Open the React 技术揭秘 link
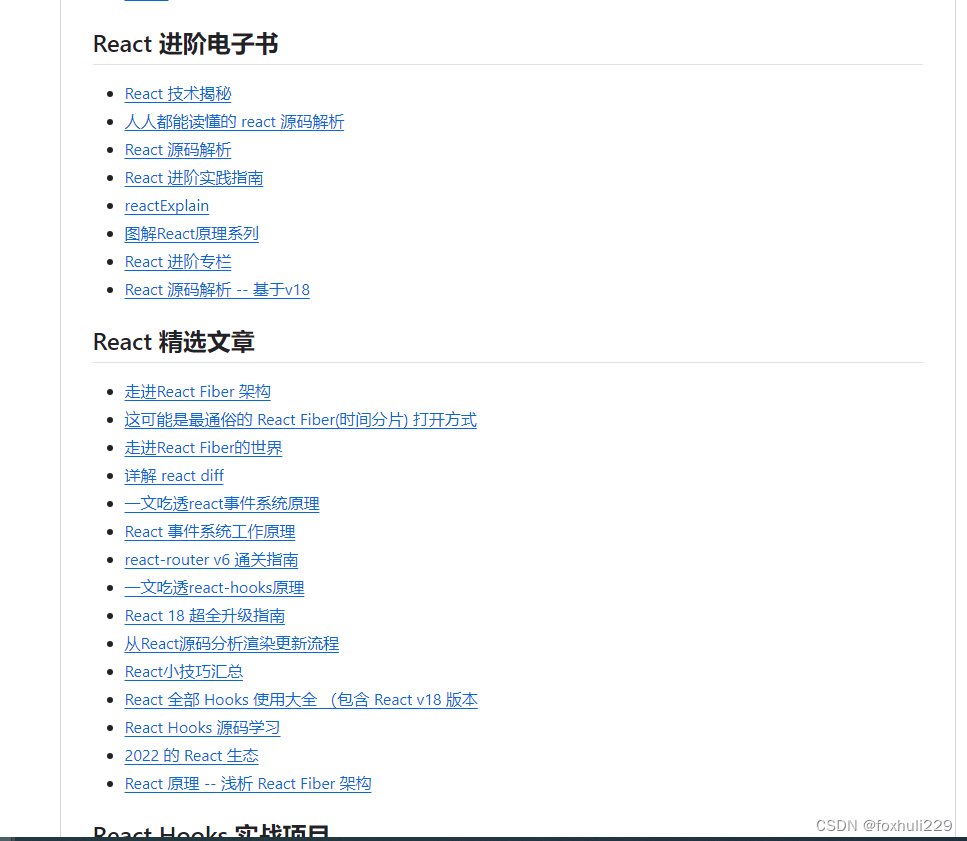Image resolution: width=967 pixels, height=841 pixels. point(178,94)
